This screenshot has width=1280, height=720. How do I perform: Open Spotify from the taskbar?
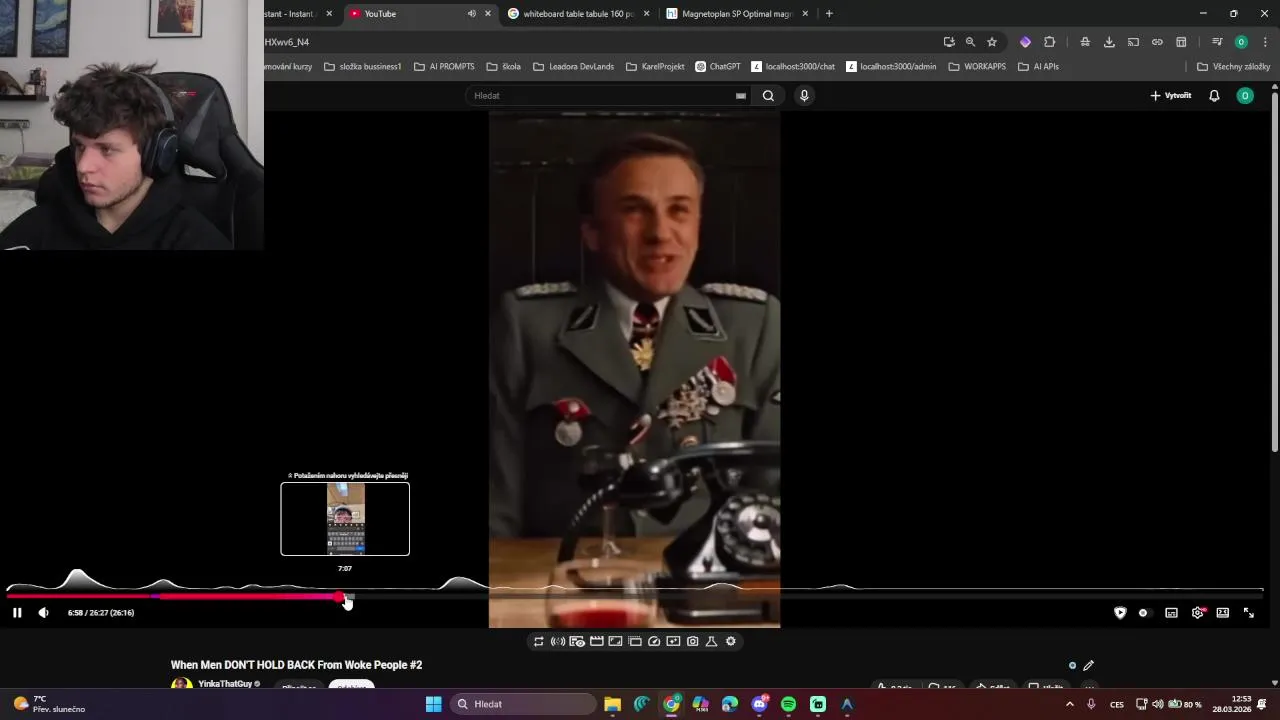click(788, 704)
